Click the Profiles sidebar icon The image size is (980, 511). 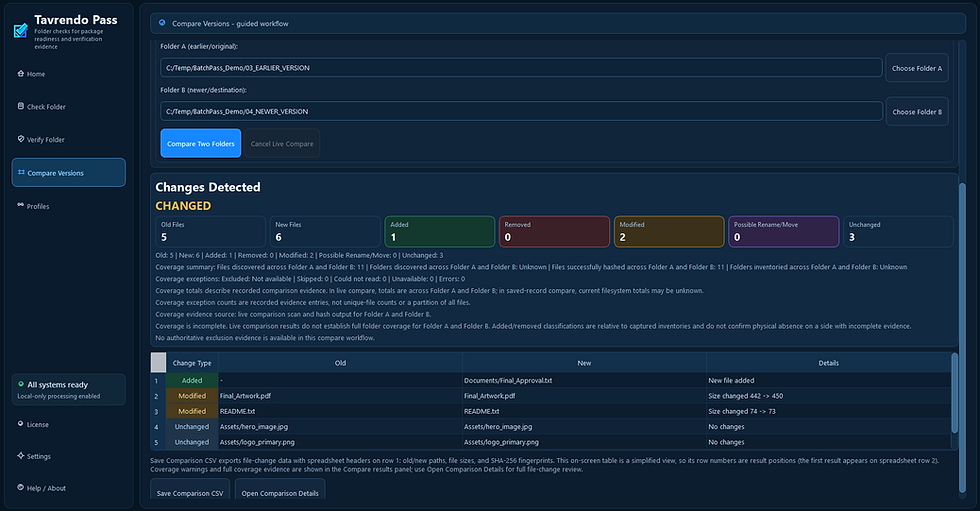[21, 206]
